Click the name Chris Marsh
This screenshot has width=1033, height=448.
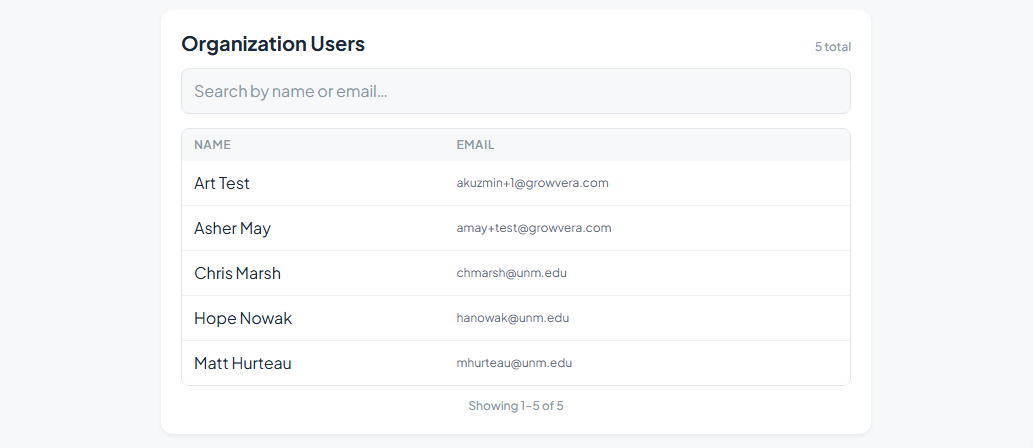[x=237, y=273]
